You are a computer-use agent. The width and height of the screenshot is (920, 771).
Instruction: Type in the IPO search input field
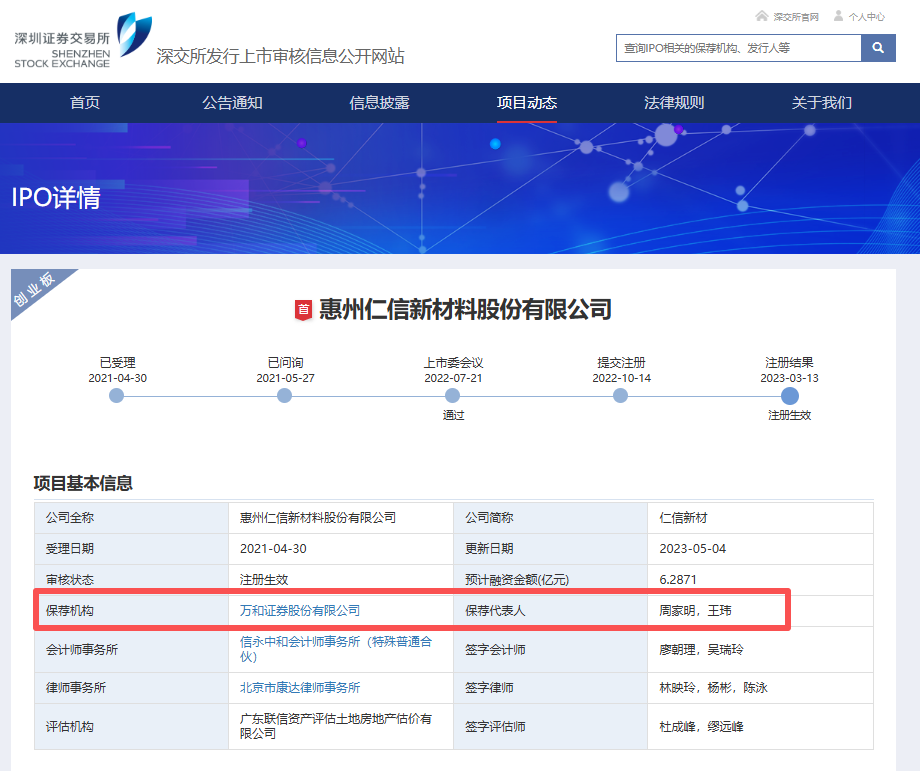coord(738,48)
